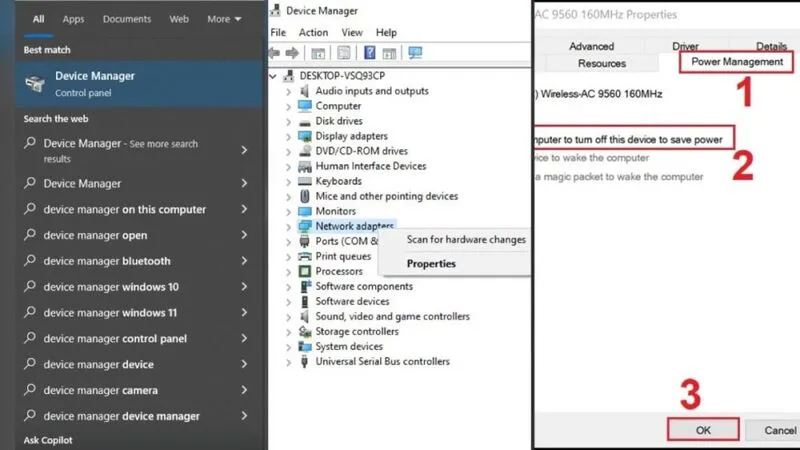The height and width of the screenshot is (450, 800).
Task: Click the Back arrow in Device Manager toolbar
Action: coord(276,53)
